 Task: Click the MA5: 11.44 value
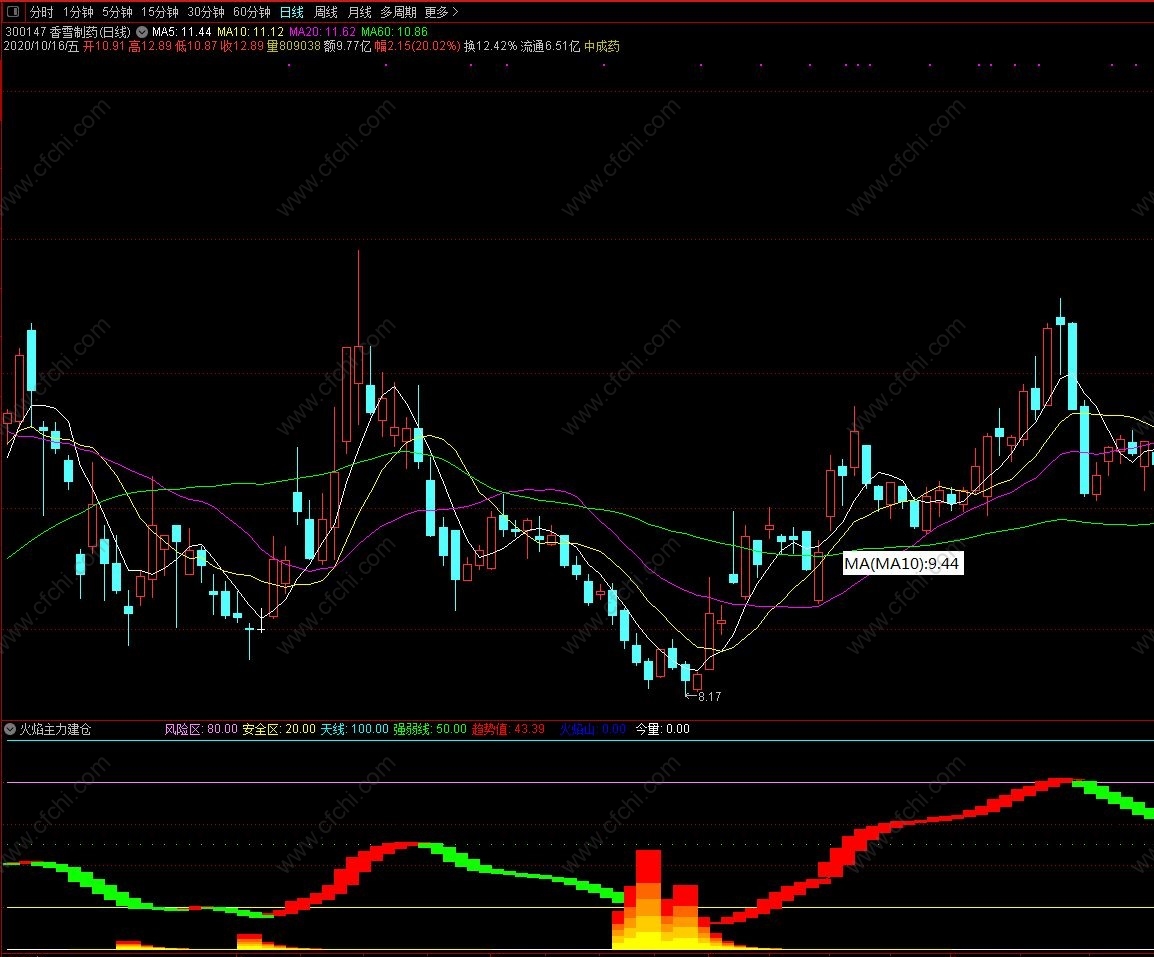182,32
